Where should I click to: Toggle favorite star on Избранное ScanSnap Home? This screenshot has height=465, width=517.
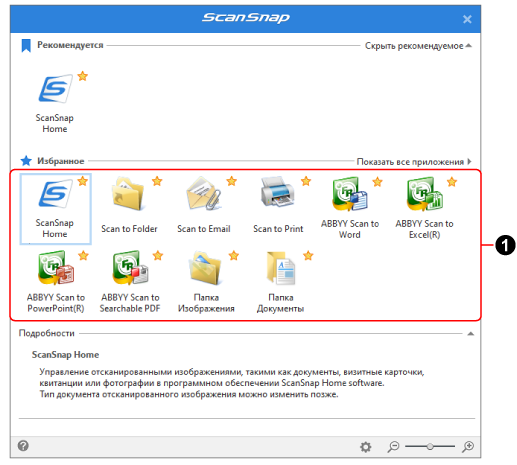pos(83,181)
